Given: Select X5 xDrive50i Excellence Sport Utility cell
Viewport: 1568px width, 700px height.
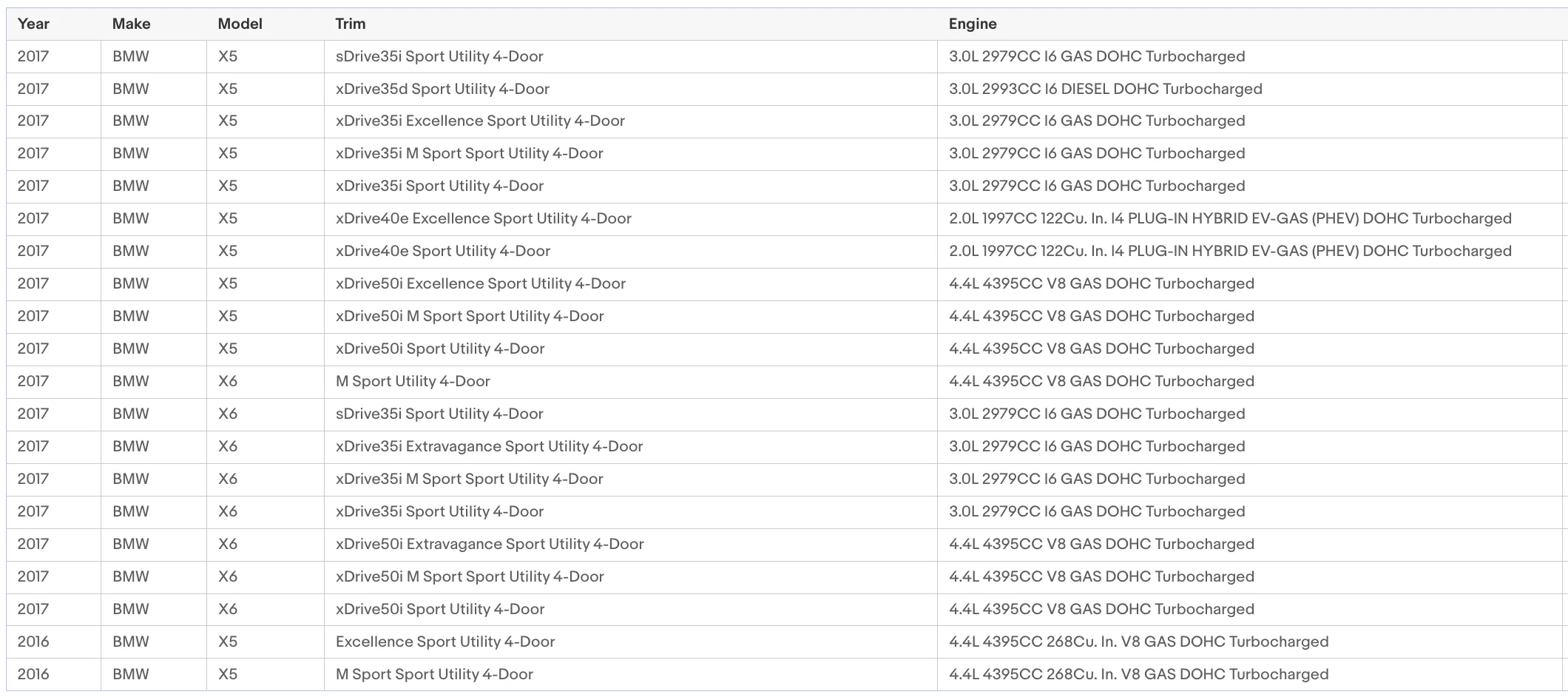Looking at the screenshot, I should tap(631, 284).
